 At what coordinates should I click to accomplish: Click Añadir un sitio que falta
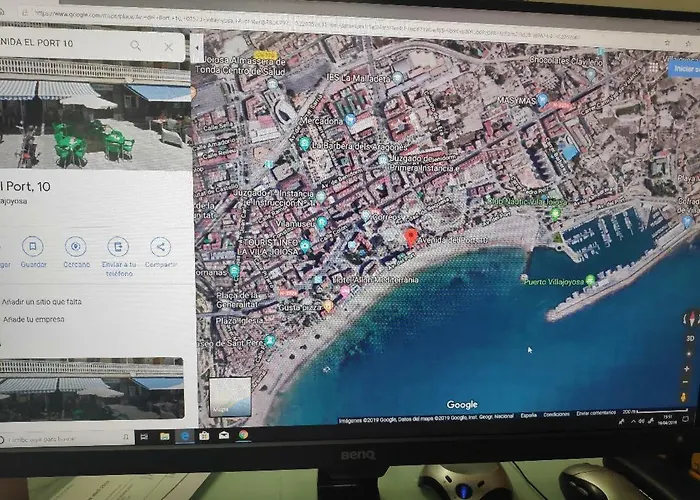tap(42, 302)
